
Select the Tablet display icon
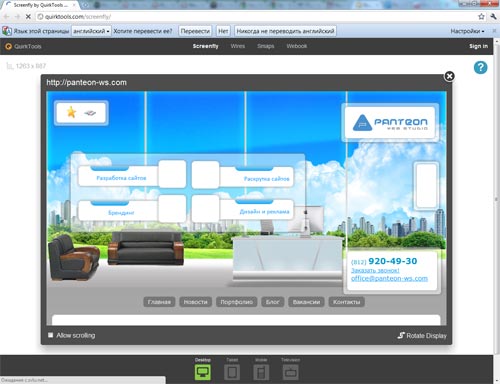232,372
